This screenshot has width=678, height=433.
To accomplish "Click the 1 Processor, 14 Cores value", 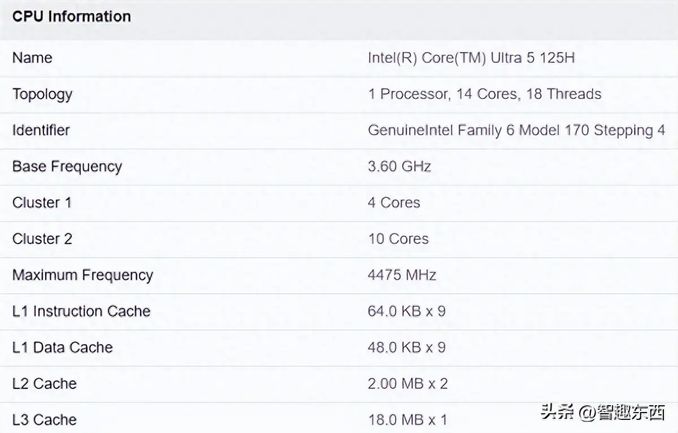I will click(484, 94).
